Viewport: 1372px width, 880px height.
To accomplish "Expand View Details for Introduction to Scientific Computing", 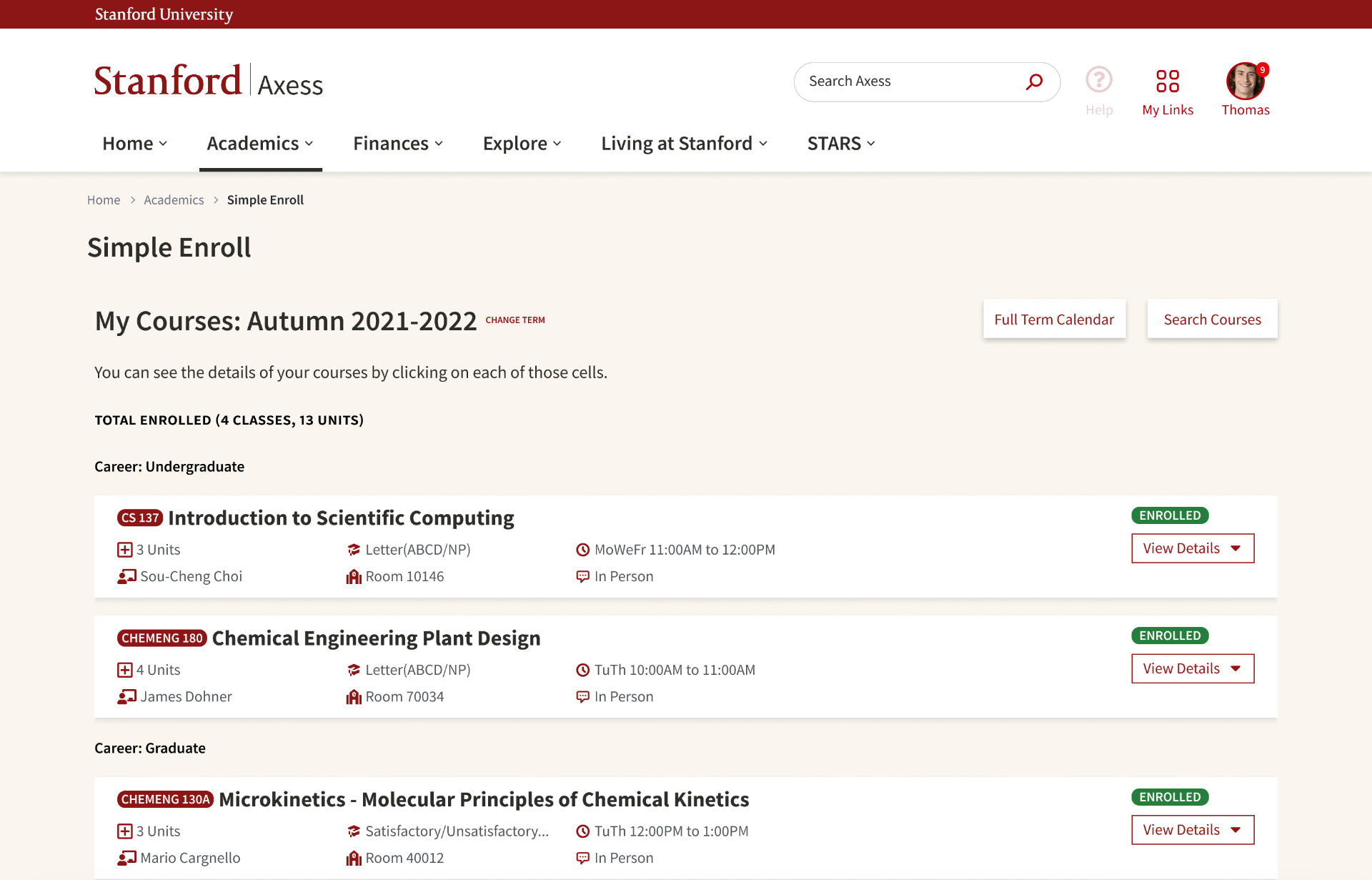I will point(1193,548).
